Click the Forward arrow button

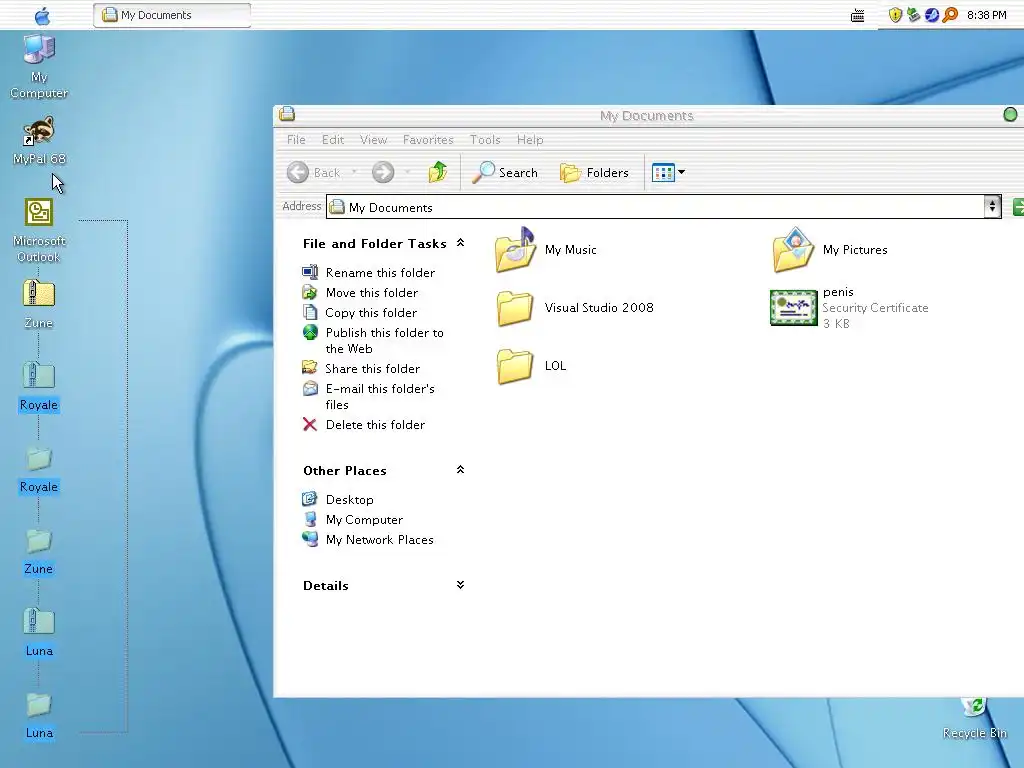tap(383, 172)
